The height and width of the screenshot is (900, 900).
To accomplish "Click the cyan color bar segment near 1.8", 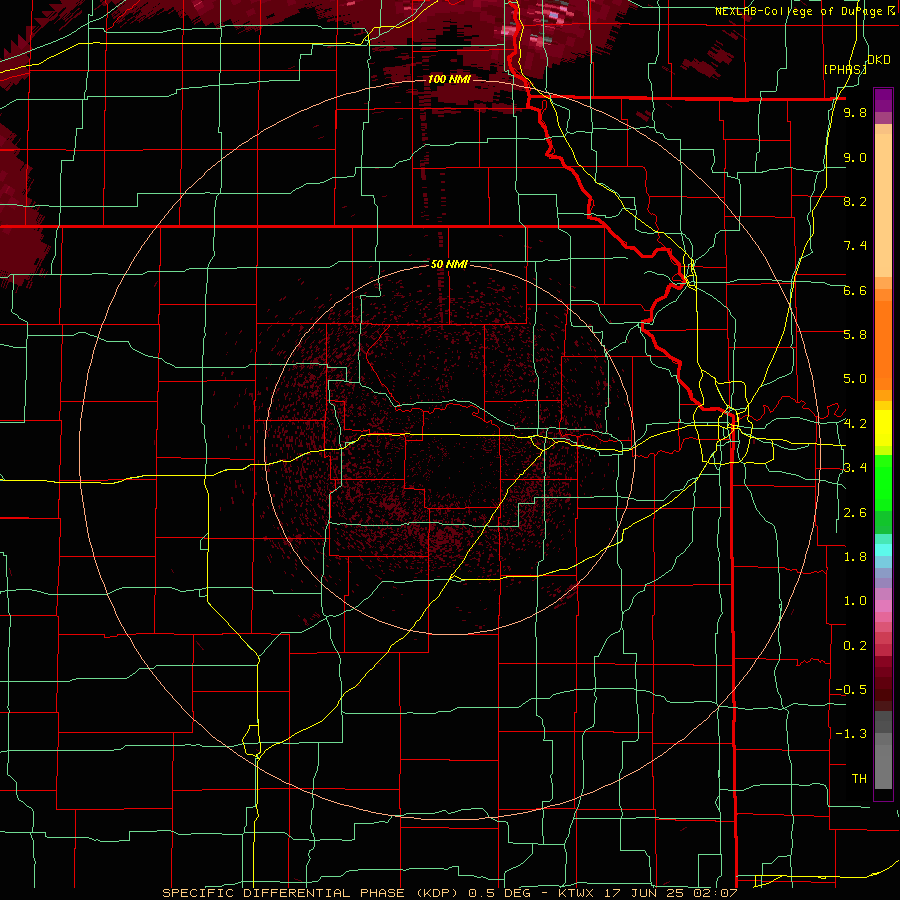I will 883,550.
